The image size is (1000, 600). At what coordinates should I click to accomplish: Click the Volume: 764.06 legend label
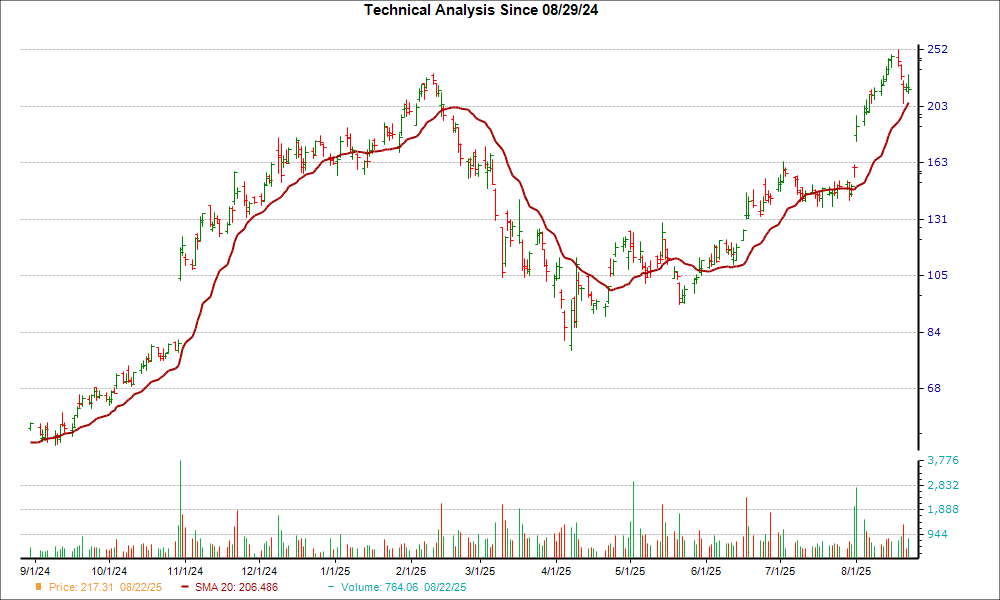385,585
